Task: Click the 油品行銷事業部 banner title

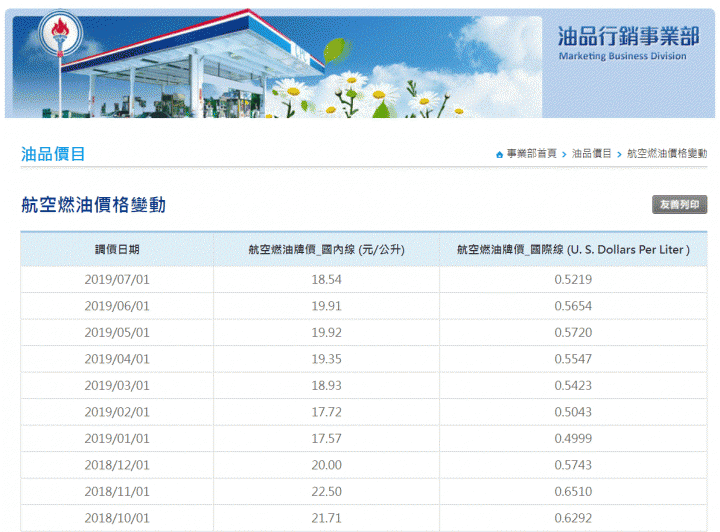Action: pos(628,36)
